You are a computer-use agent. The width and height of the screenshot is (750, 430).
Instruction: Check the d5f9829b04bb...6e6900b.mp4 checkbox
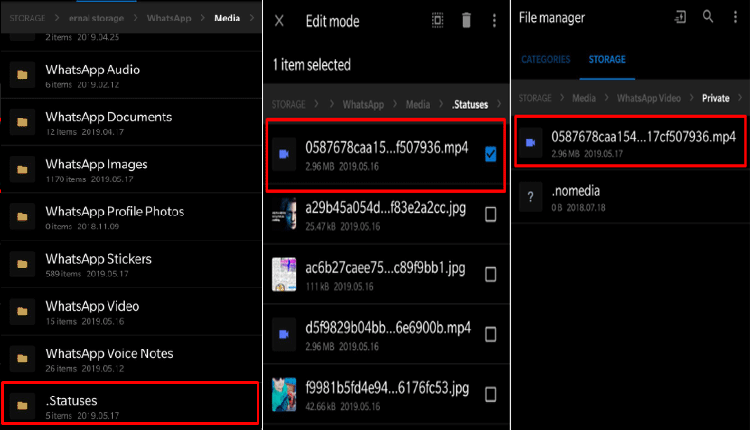pyautogui.click(x=490, y=334)
